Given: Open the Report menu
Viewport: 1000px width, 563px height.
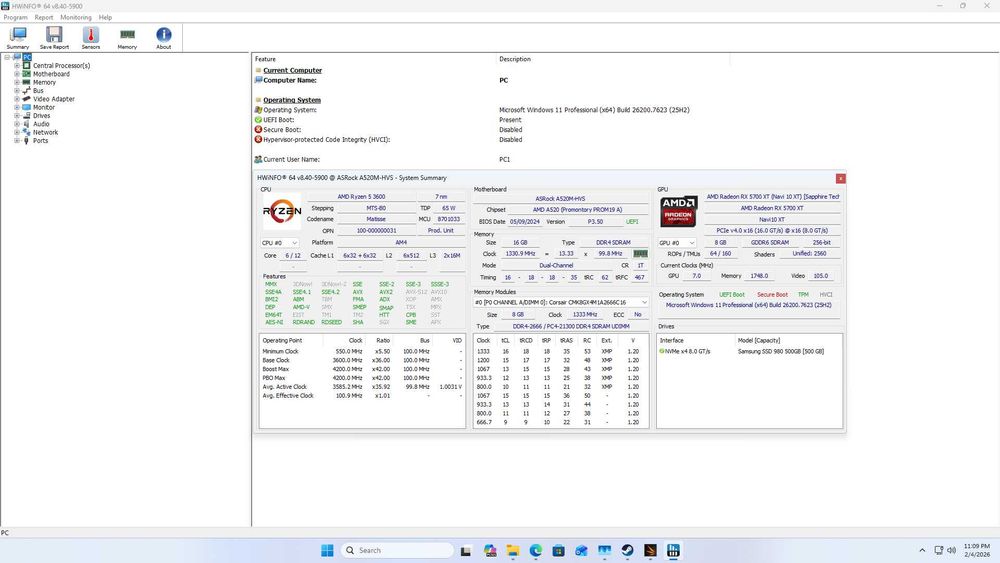Looking at the screenshot, I should click(44, 17).
